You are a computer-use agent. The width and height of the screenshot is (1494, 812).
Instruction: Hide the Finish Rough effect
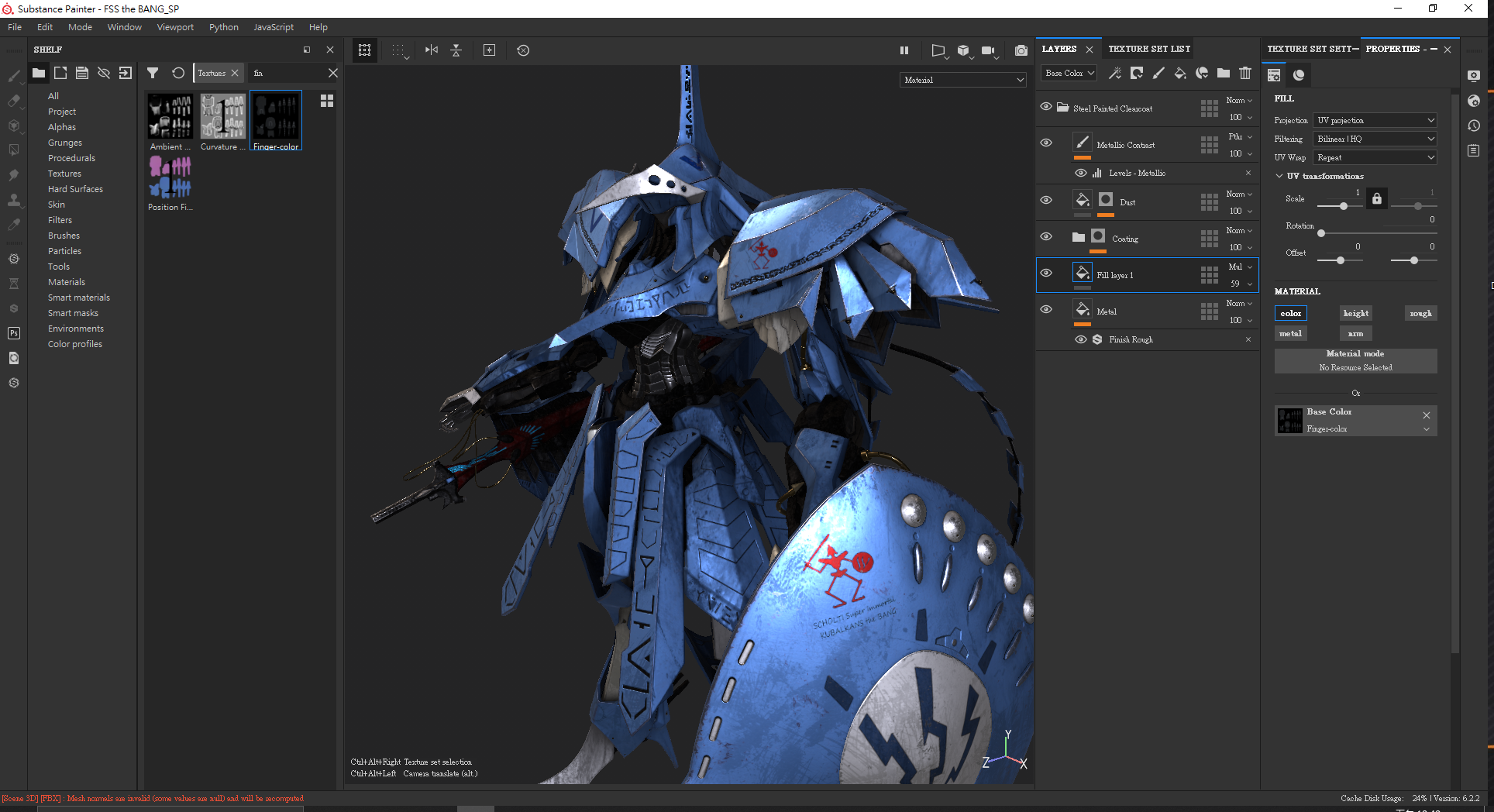(1080, 339)
